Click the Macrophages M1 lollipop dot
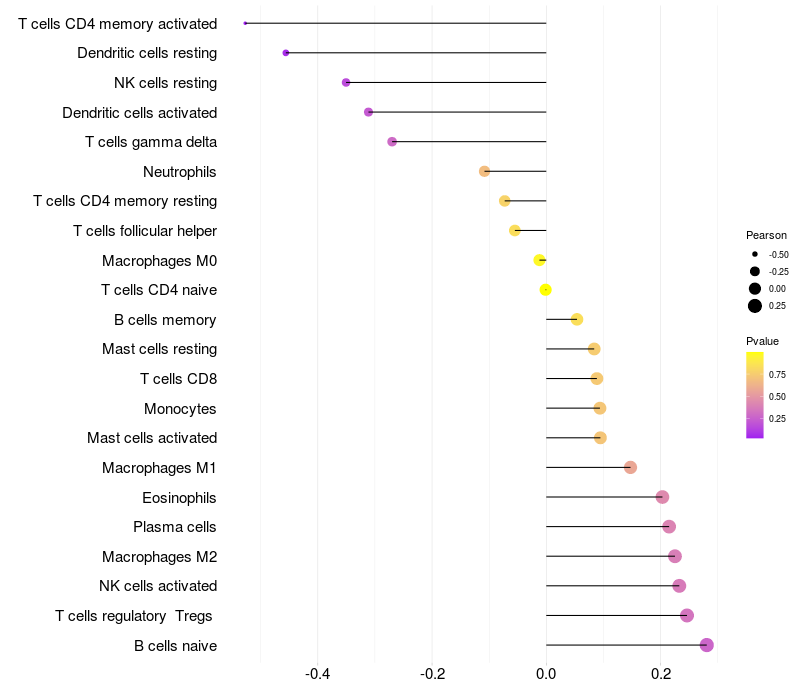 point(630,467)
